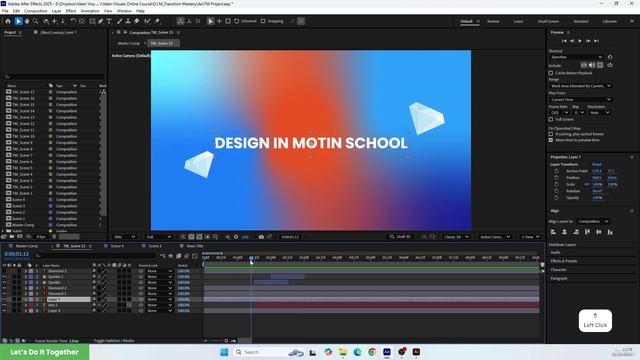Click Align Top icon in Align panel

(587, 232)
